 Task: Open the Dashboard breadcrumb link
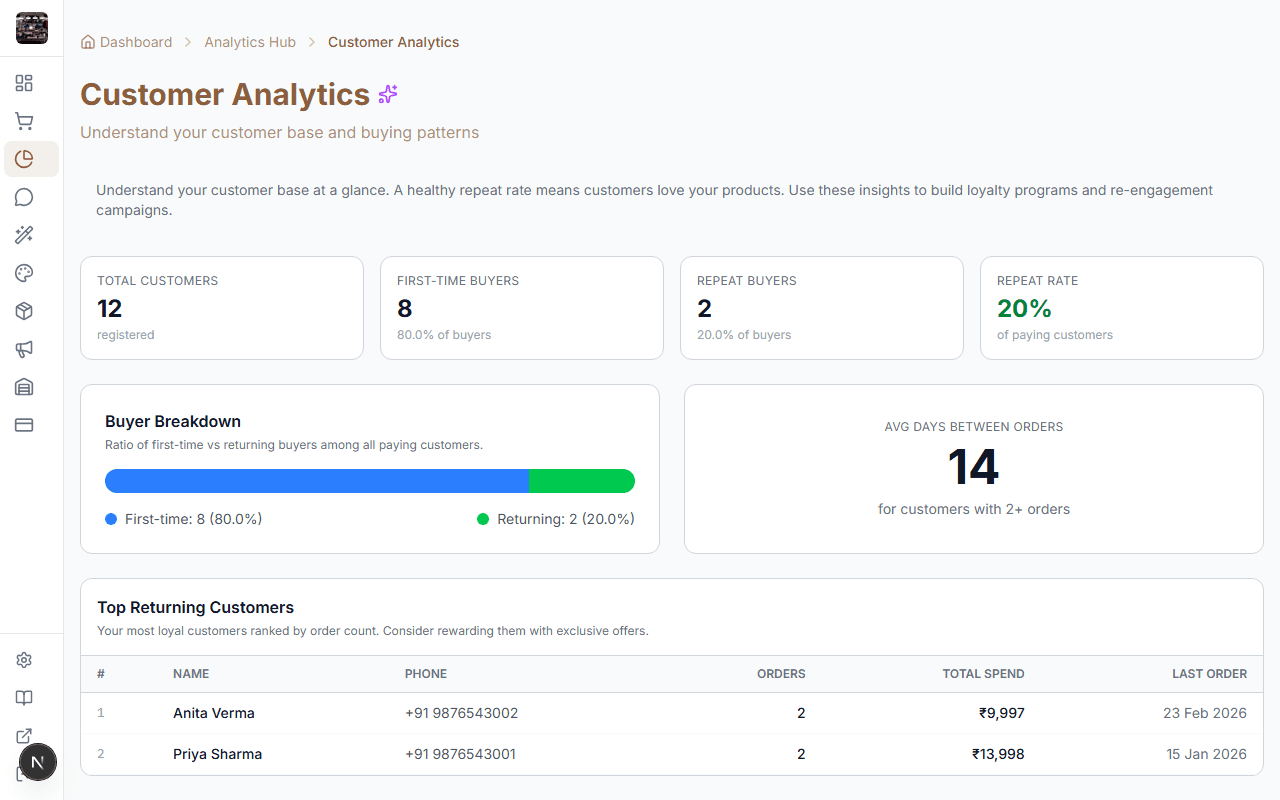point(135,41)
